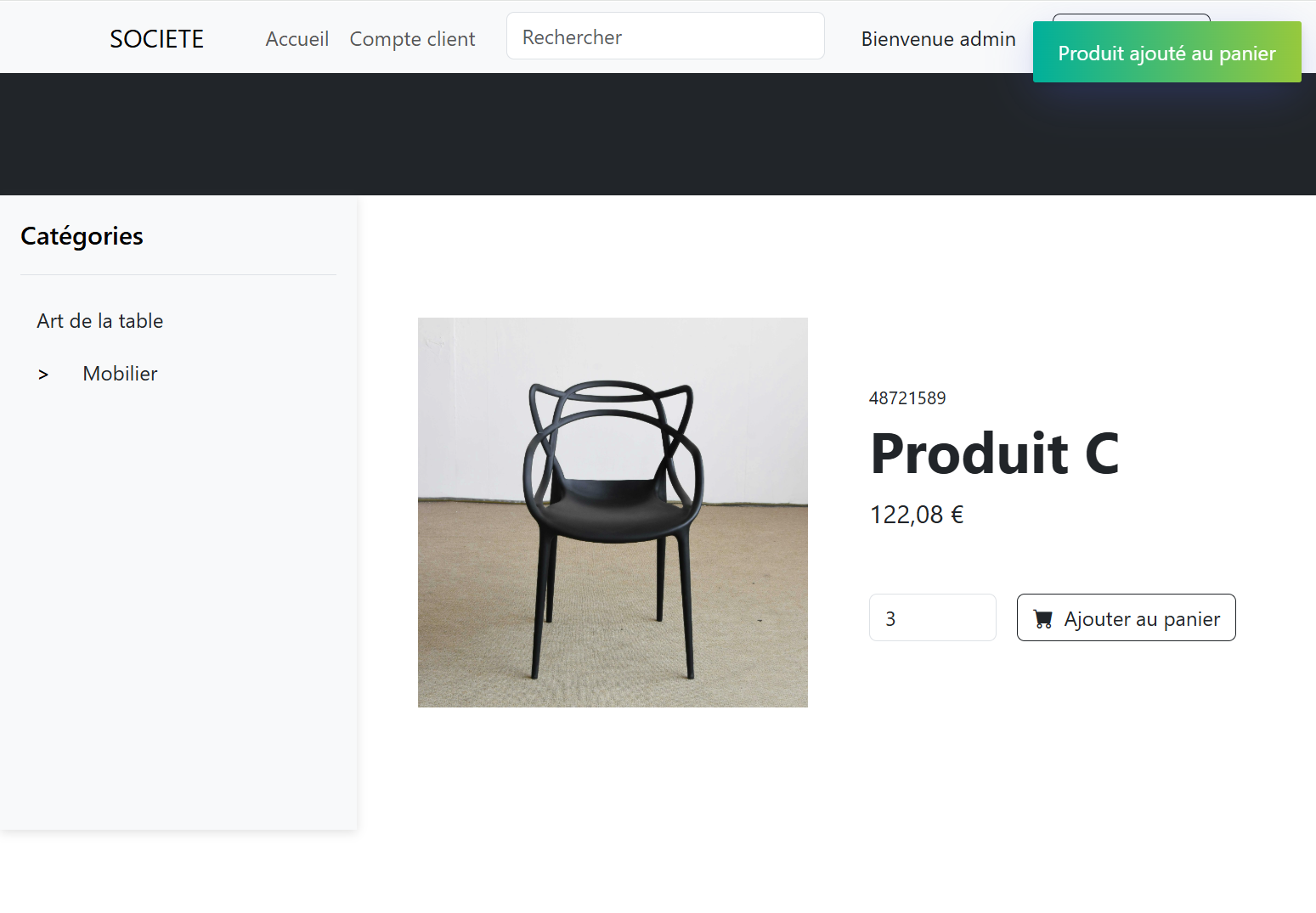Viewport: 1316px width, 913px height.
Task: Click the black chair product image
Action: coord(613,512)
